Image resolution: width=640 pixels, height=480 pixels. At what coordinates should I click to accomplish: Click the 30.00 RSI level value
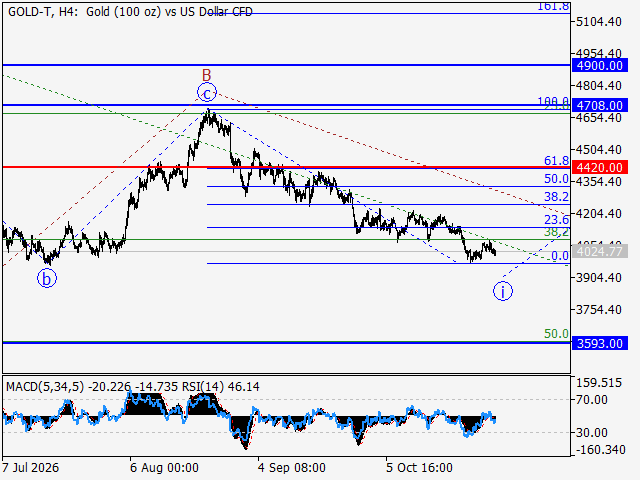[593, 432]
